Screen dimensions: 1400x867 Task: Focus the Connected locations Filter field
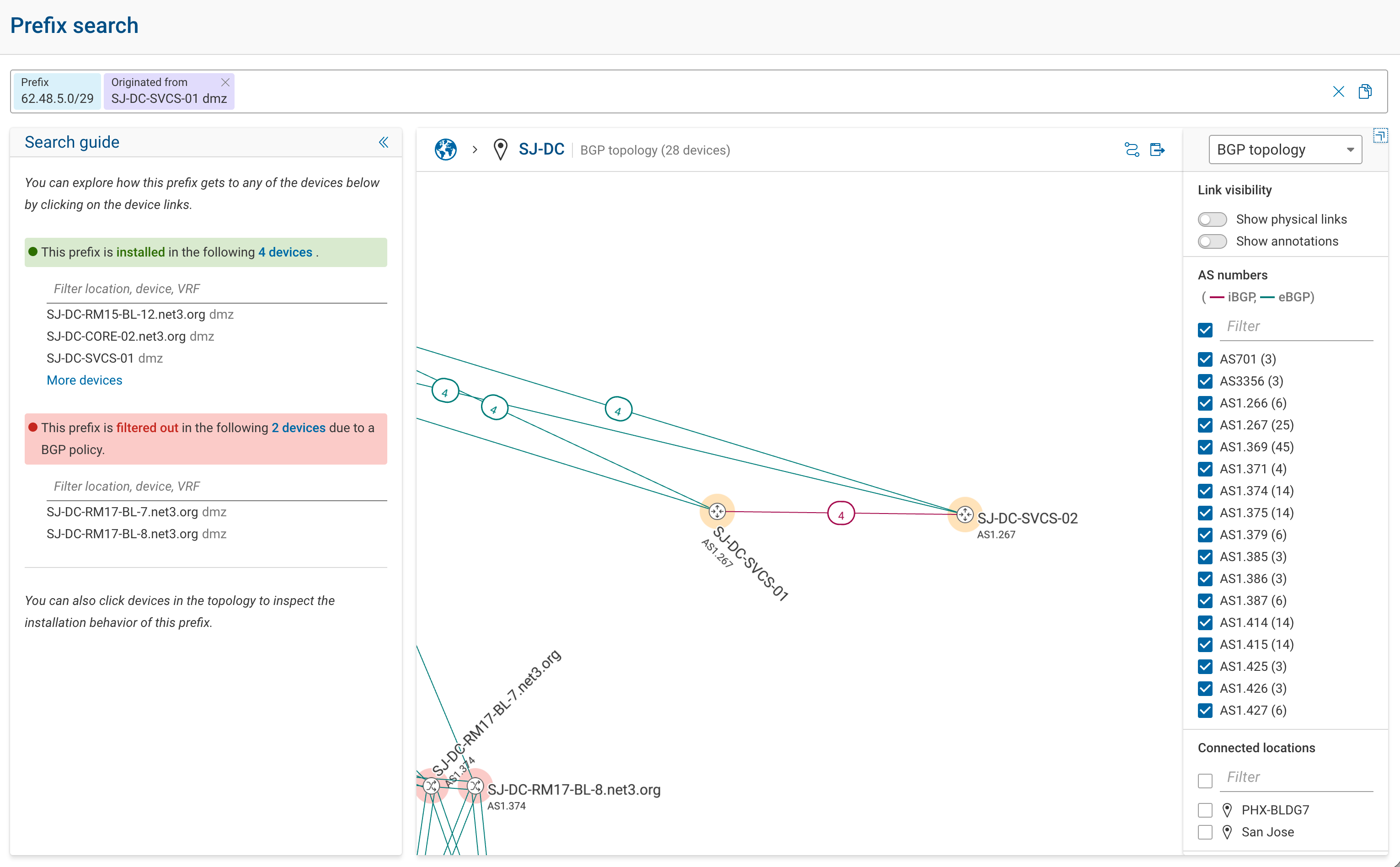click(x=1297, y=777)
